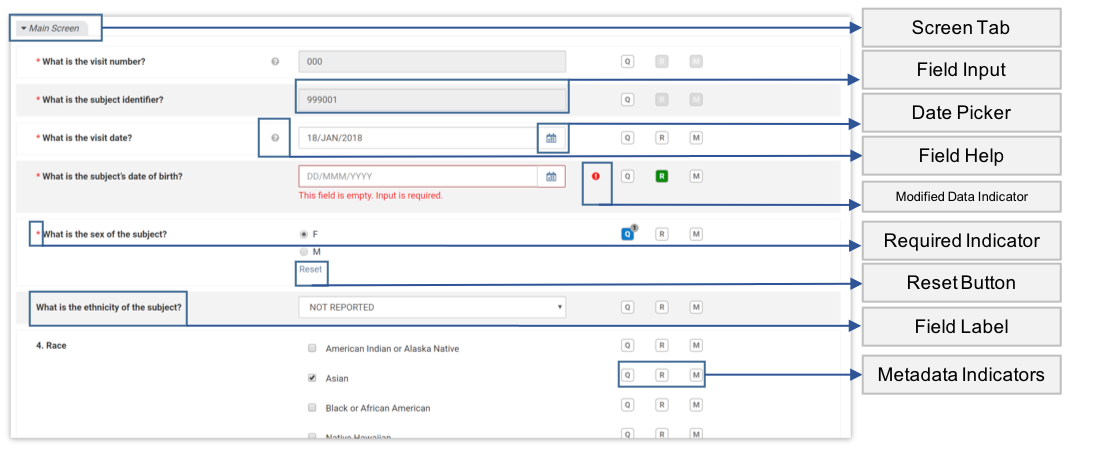The image size is (1093, 460).
Task: Click Q indicator on visit date row
Action: (x=627, y=138)
